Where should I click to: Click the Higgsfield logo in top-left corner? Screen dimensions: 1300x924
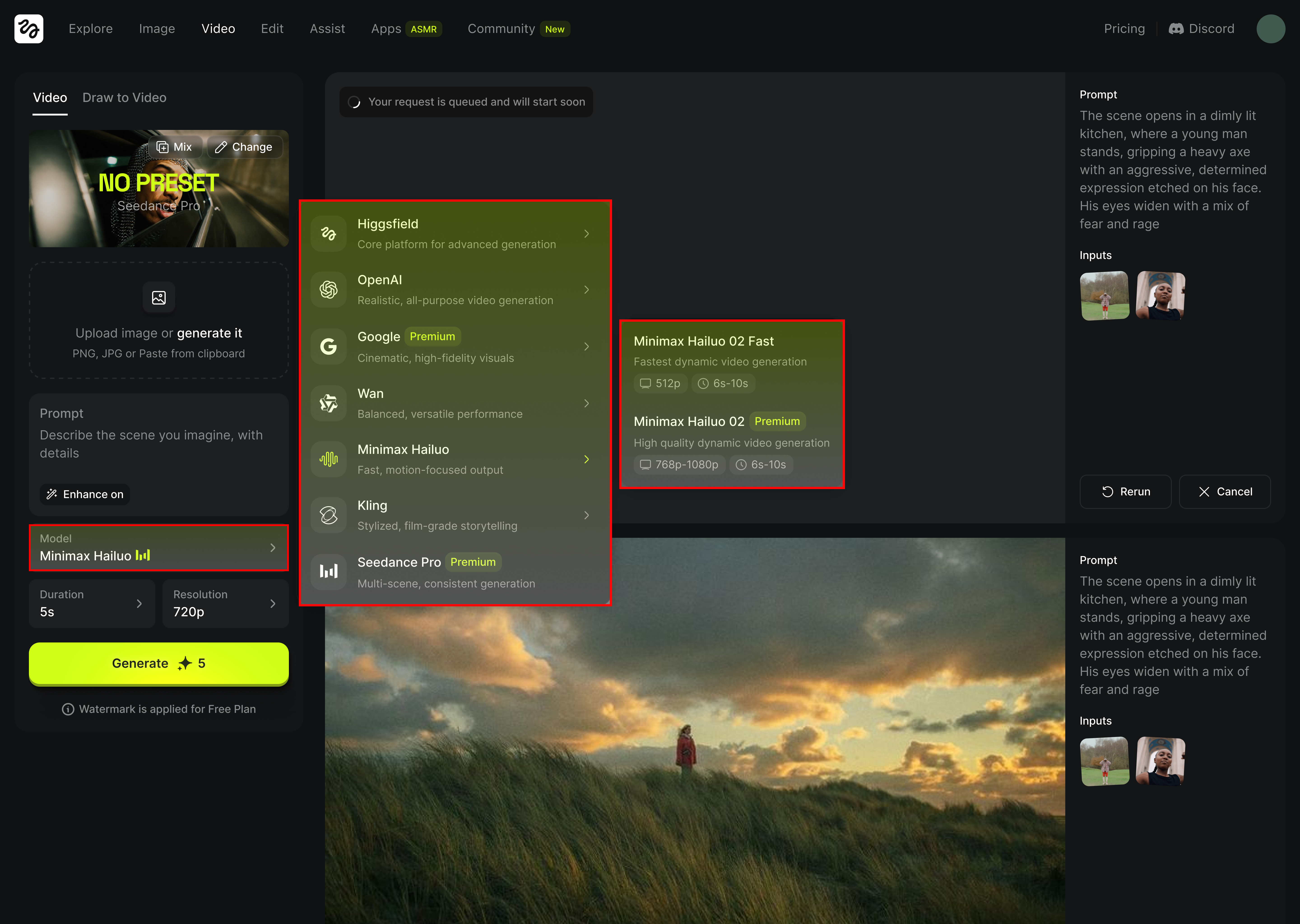(x=28, y=28)
